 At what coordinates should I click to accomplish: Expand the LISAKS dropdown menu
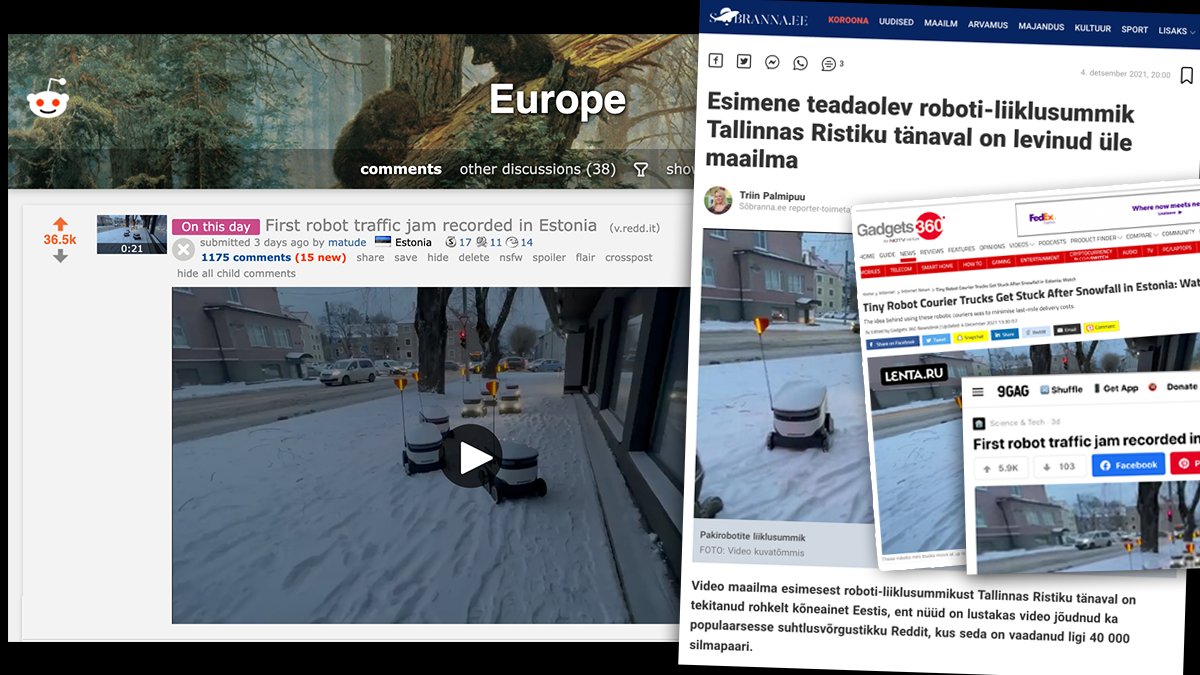[1178, 32]
